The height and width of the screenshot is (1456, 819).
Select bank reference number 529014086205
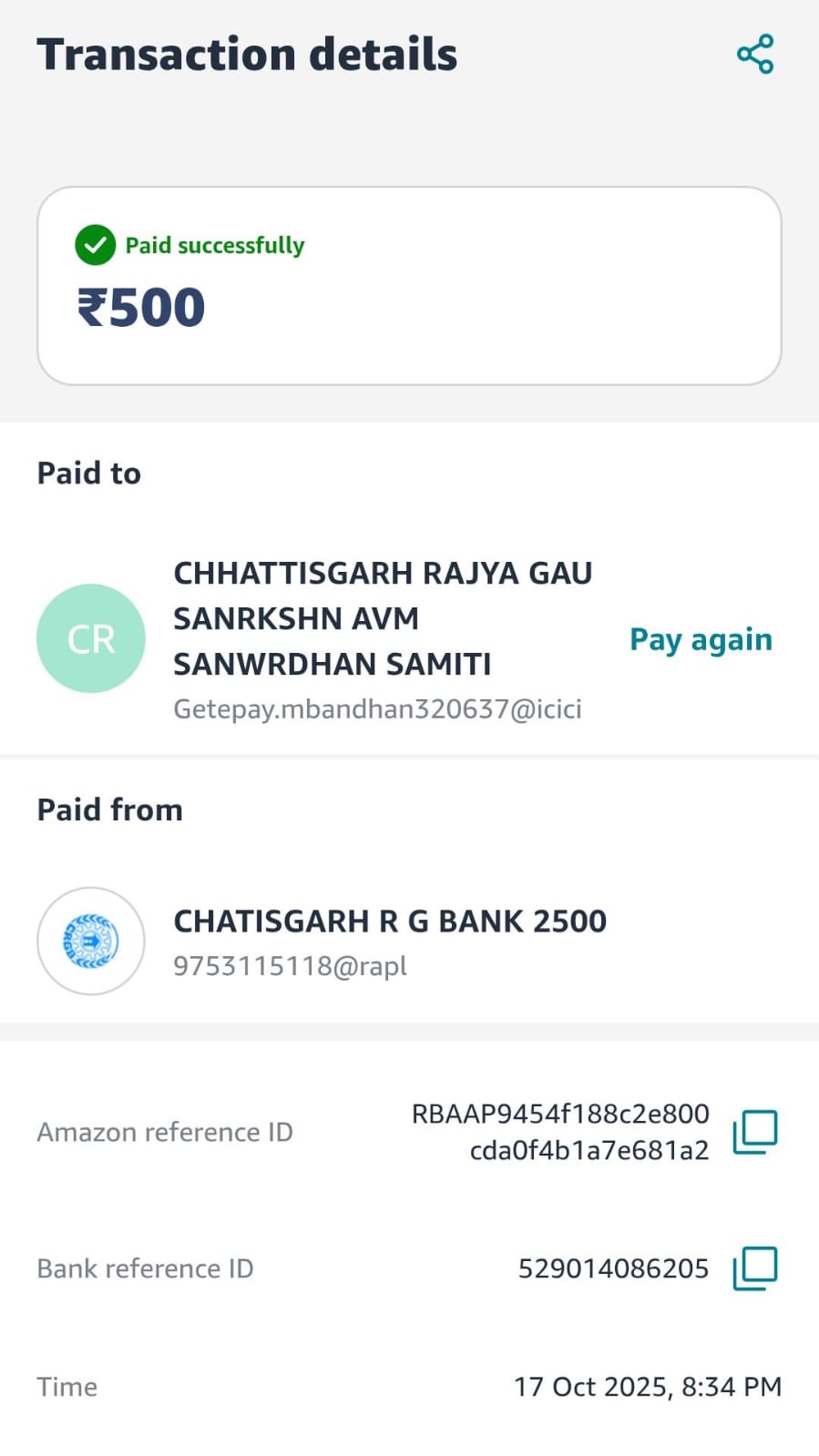[x=613, y=1268]
